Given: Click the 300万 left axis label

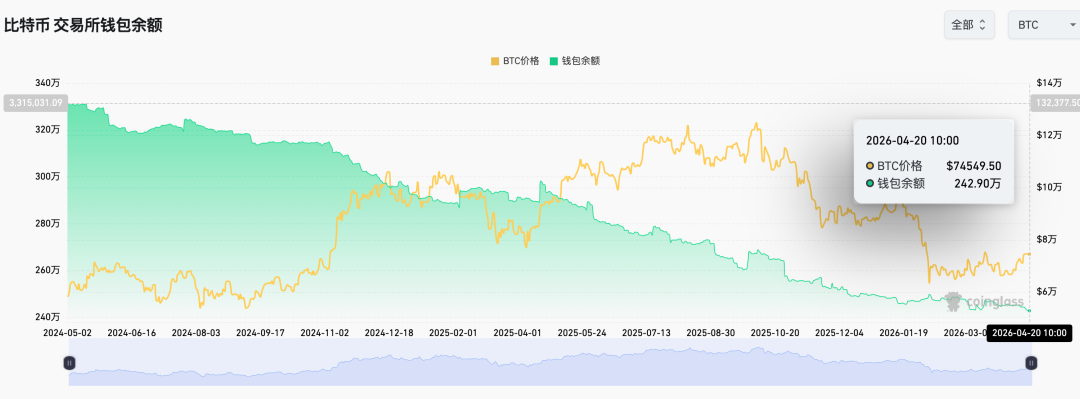Looking at the screenshot, I should [x=48, y=176].
